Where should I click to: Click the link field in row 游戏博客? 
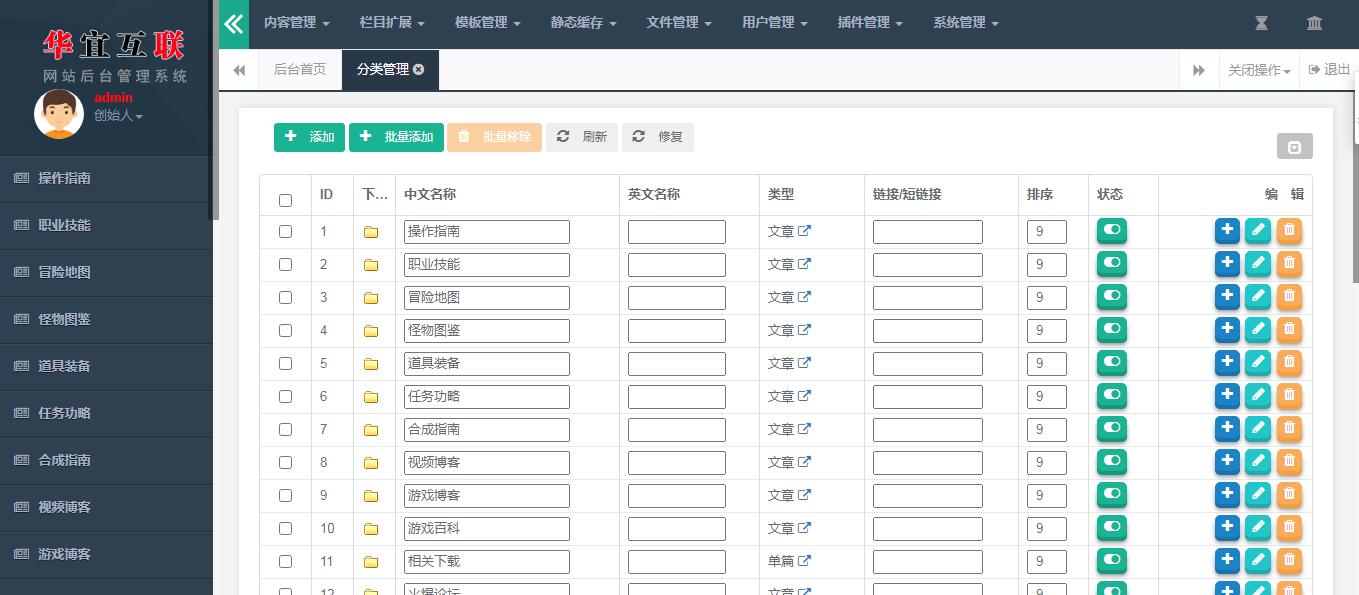[x=928, y=496]
